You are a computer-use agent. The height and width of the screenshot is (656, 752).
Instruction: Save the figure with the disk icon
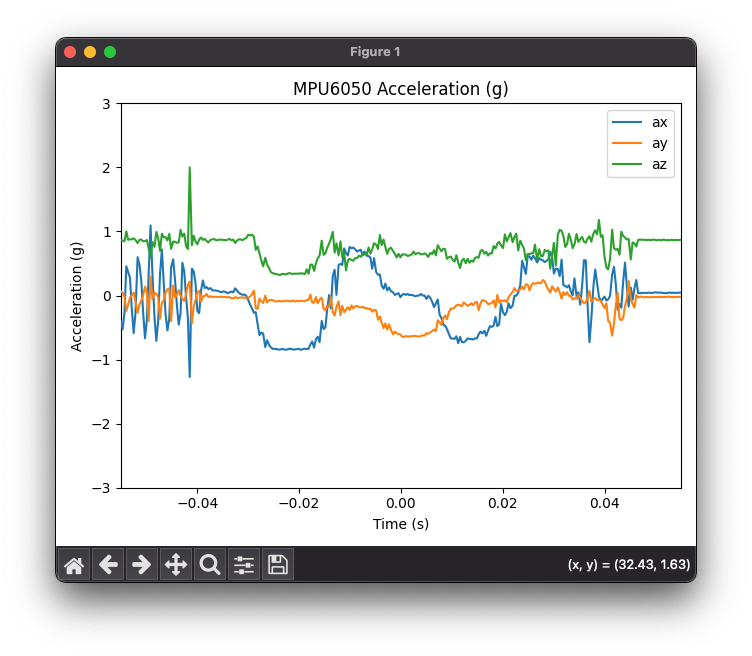click(x=278, y=564)
